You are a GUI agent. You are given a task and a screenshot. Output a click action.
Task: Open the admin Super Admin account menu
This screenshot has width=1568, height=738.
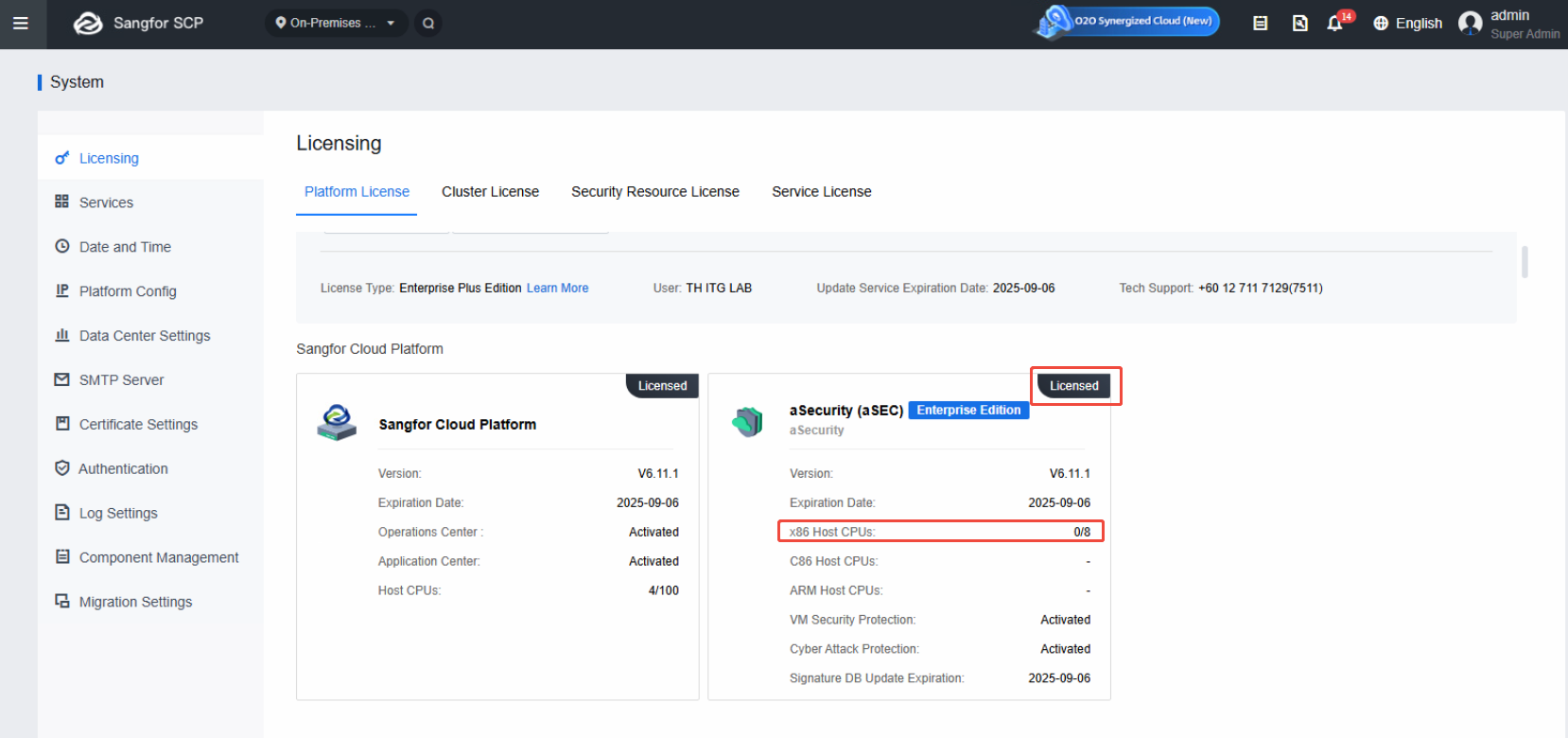click(1509, 24)
